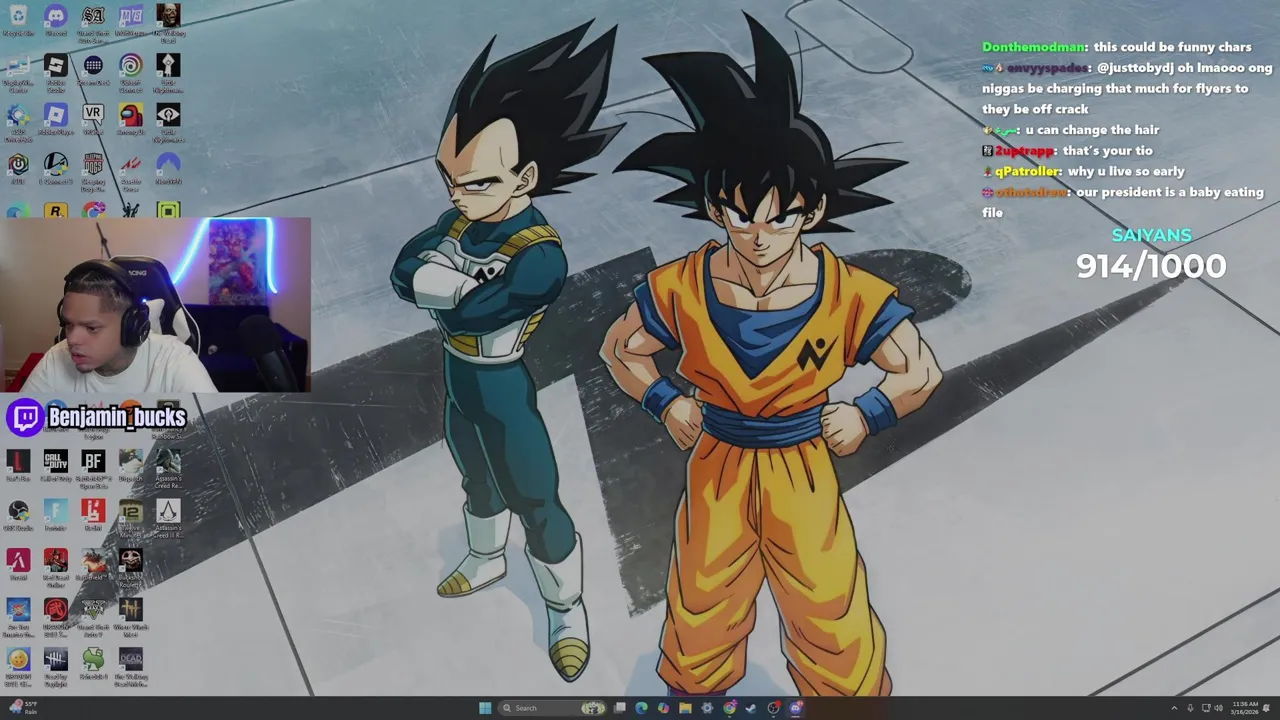Screen dimensions: 1280x720
Task: Show hidden system tray icons chevron
Action: point(1174,708)
